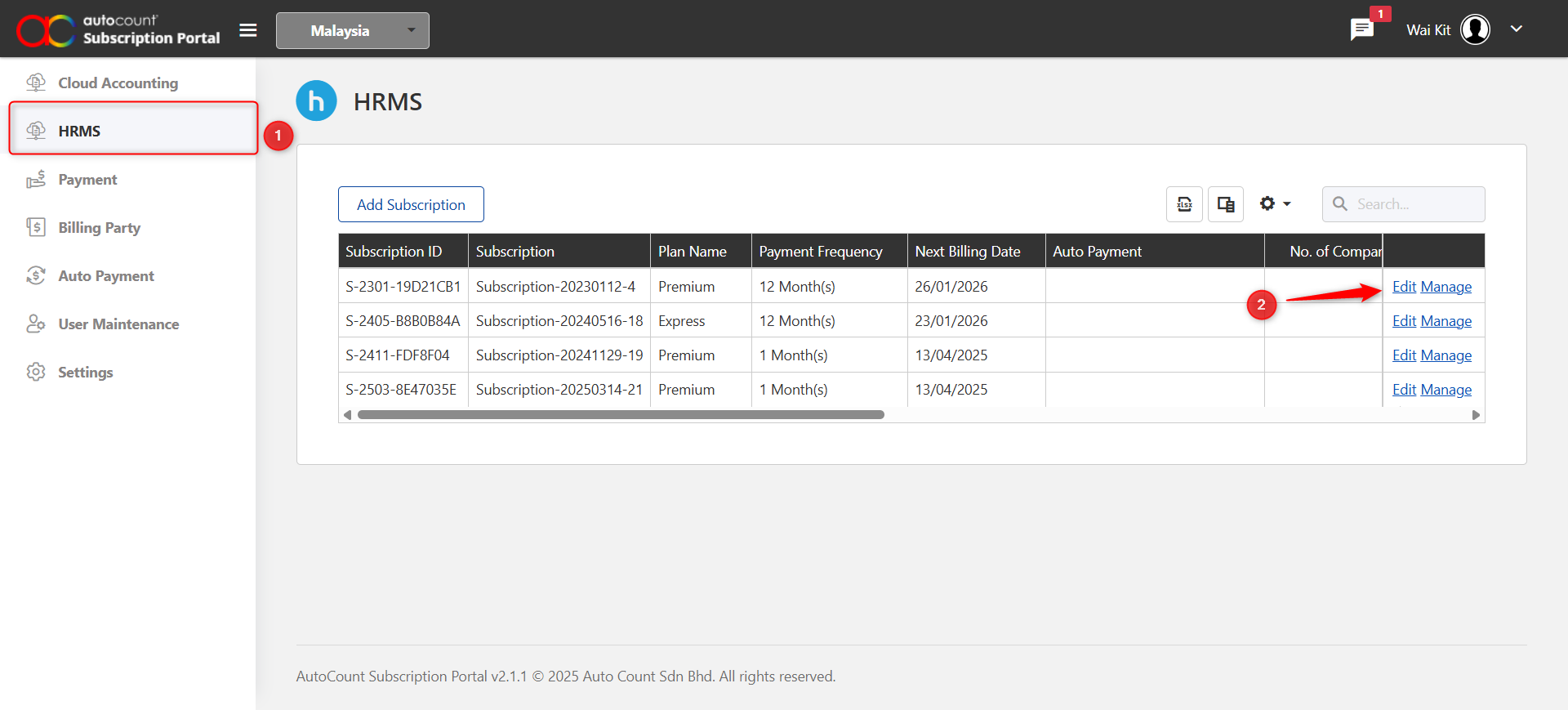Click the Payment hand-coin icon
The height and width of the screenshot is (710, 1568).
pyautogui.click(x=36, y=179)
